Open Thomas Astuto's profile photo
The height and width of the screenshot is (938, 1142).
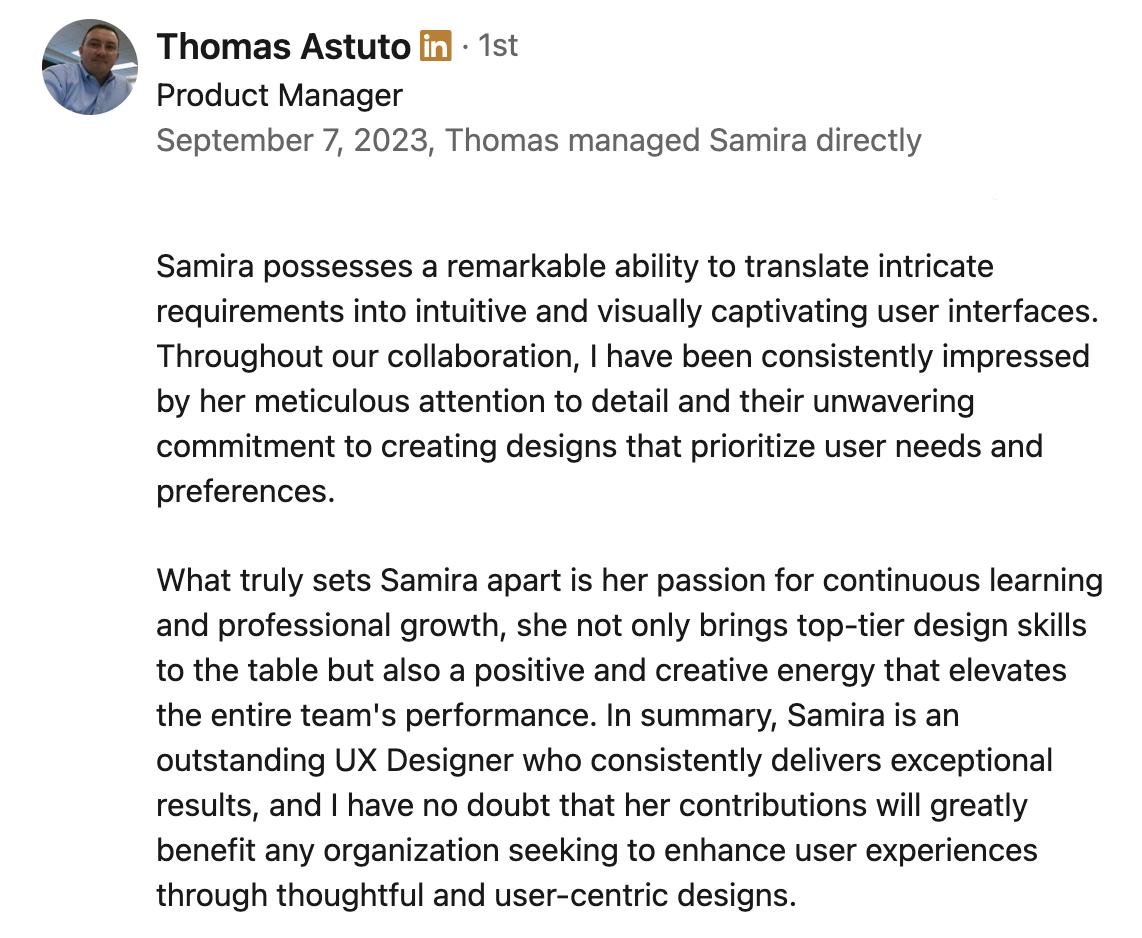click(x=90, y=67)
